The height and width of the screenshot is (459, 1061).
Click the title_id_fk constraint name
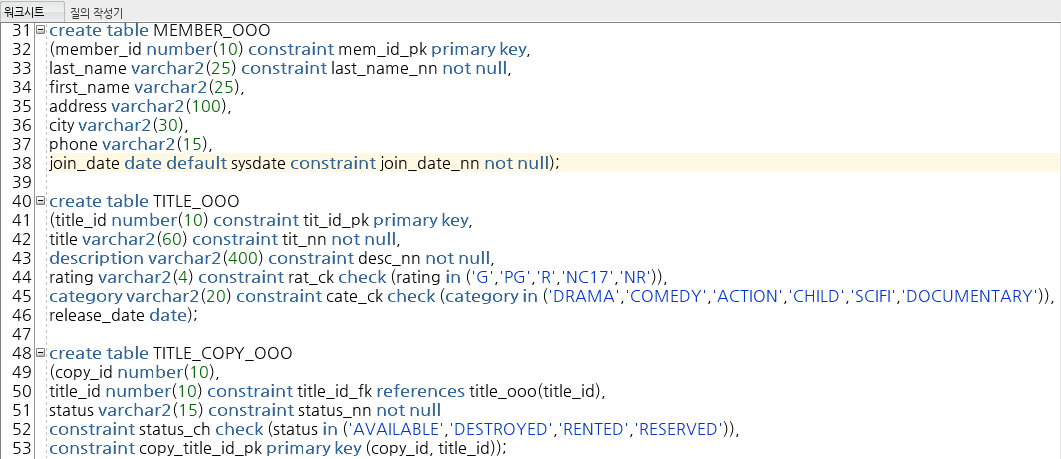[335, 391]
